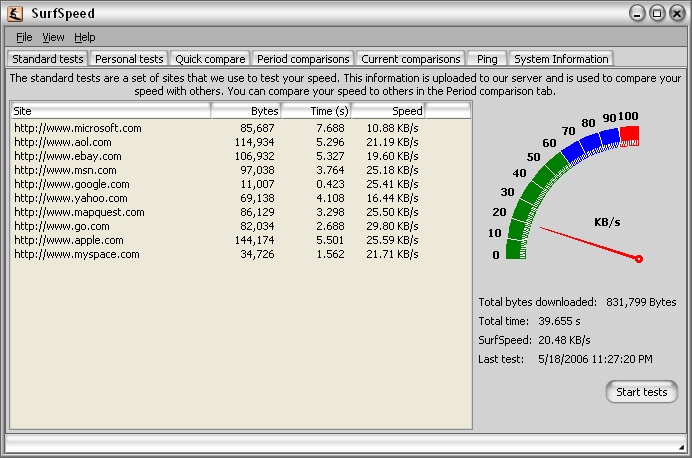The image size is (692, 458).
Task: Select the http://www.google.com result row
Action: pos(72,184)
